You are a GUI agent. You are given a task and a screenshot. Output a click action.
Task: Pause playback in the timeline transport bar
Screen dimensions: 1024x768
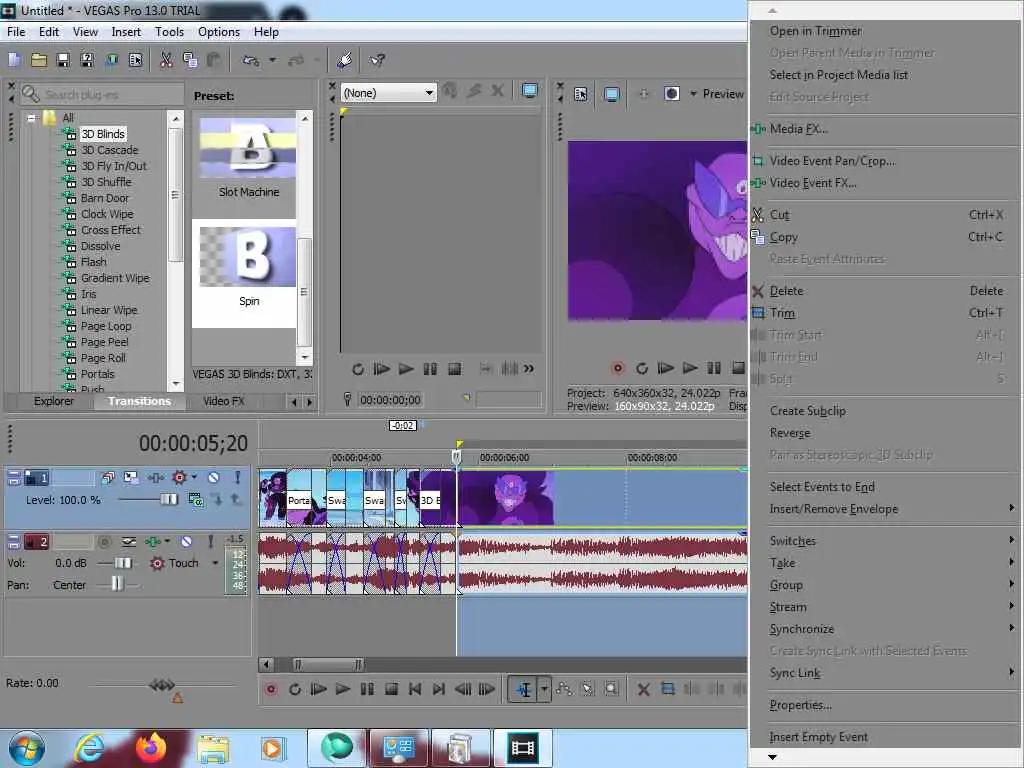click(367, 689)
